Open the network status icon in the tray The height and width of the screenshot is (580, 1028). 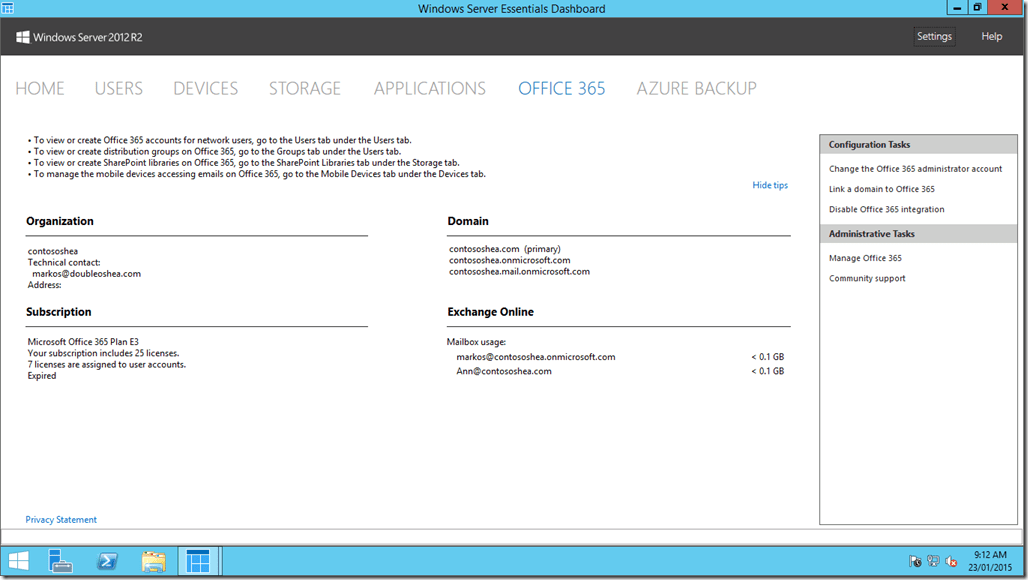coord(932,561)
